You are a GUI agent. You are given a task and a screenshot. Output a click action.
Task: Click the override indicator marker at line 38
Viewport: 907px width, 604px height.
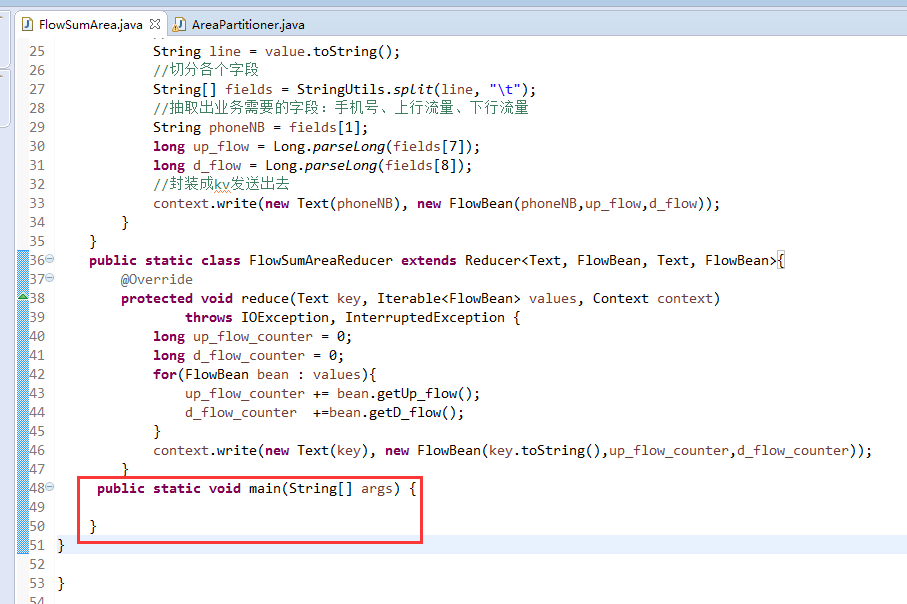[23, 297]
